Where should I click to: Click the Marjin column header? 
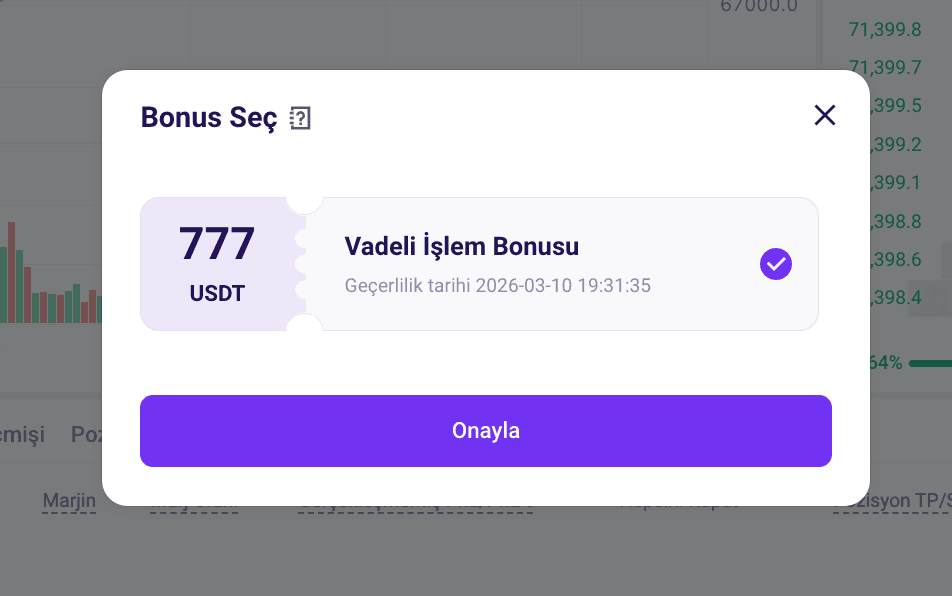click(69, 501)
